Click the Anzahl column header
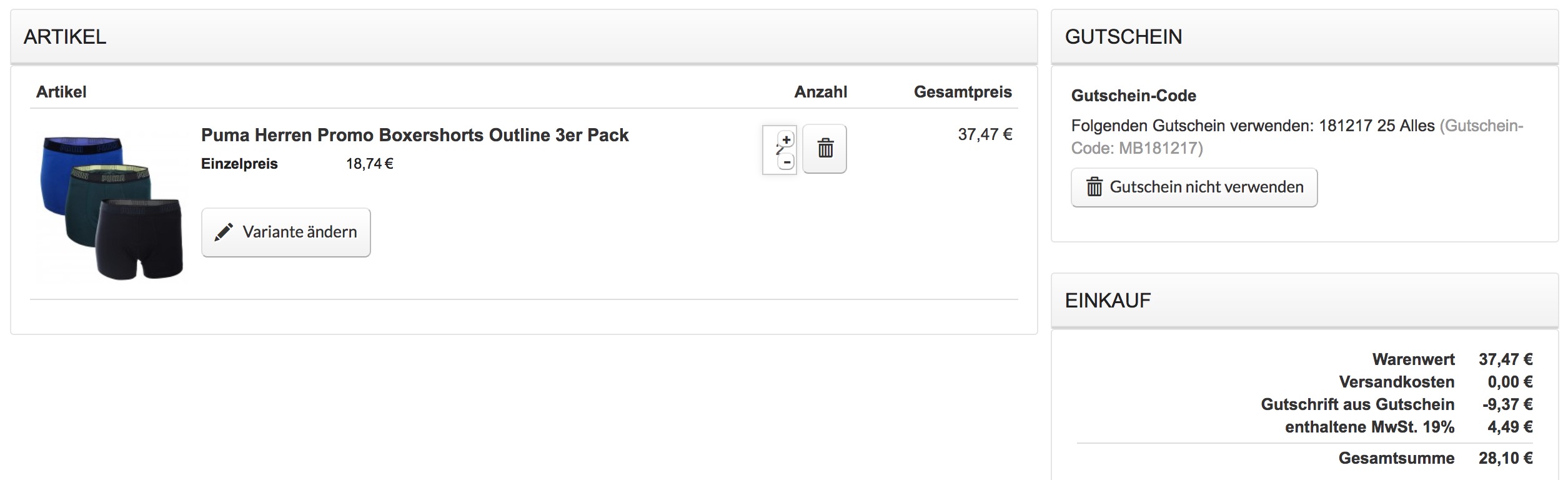The width and height of the screenshot is (1568, 480). [820, 92]
